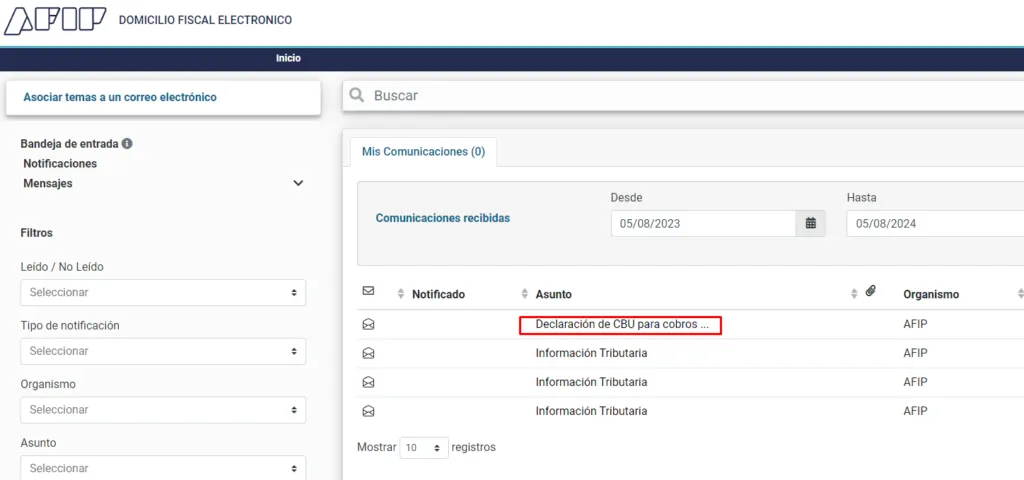1024x480 pixels.
Task: Open Notificaciones in the inbox menu
Action: click(x=60, y=163)
